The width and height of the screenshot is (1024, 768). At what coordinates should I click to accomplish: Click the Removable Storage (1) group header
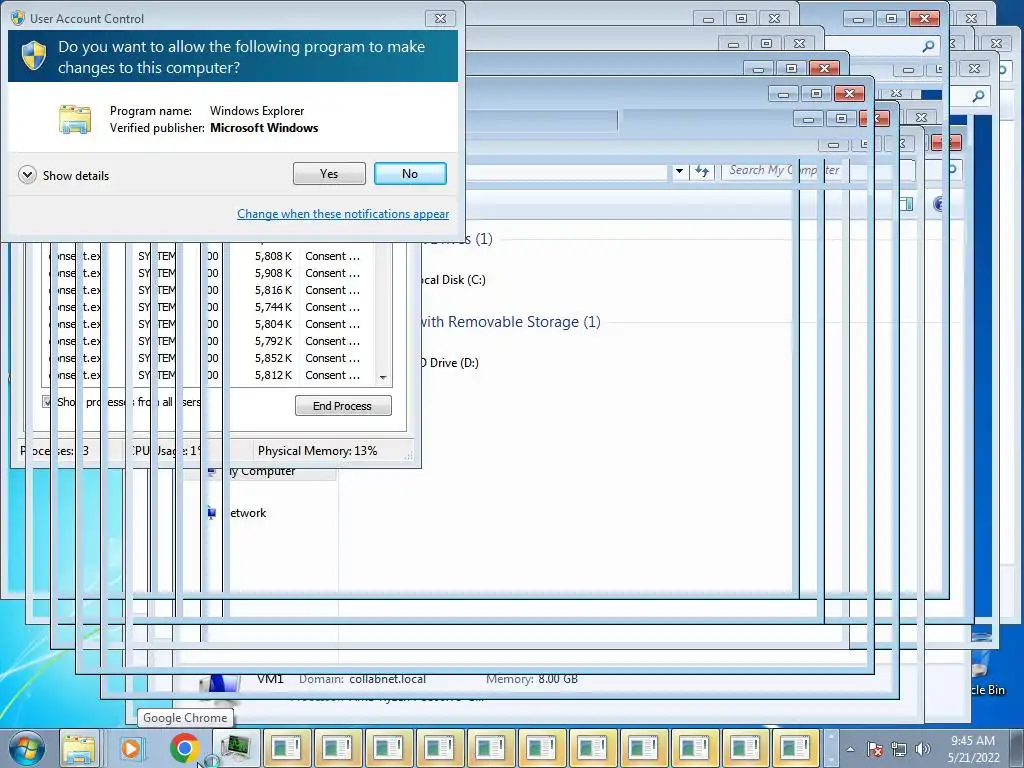[x=509, y=322]
